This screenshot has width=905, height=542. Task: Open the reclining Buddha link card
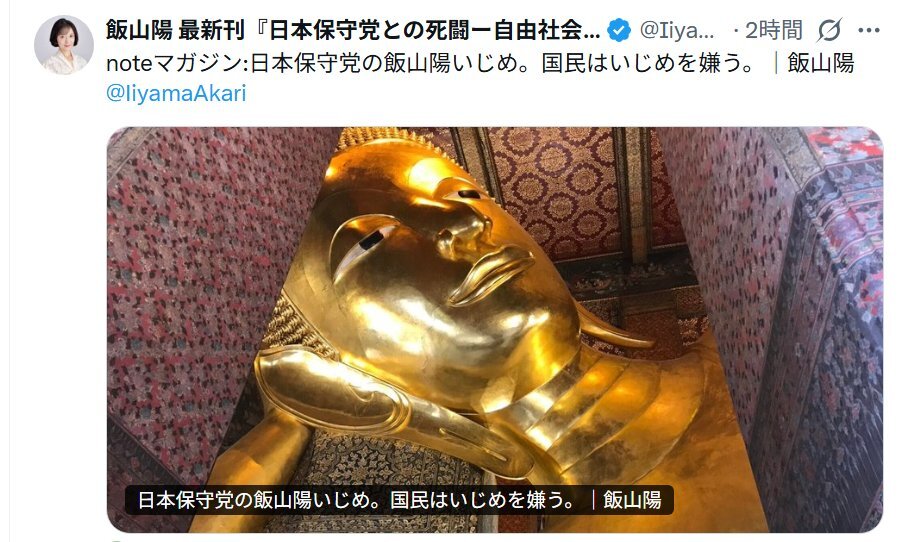(495, 329)
